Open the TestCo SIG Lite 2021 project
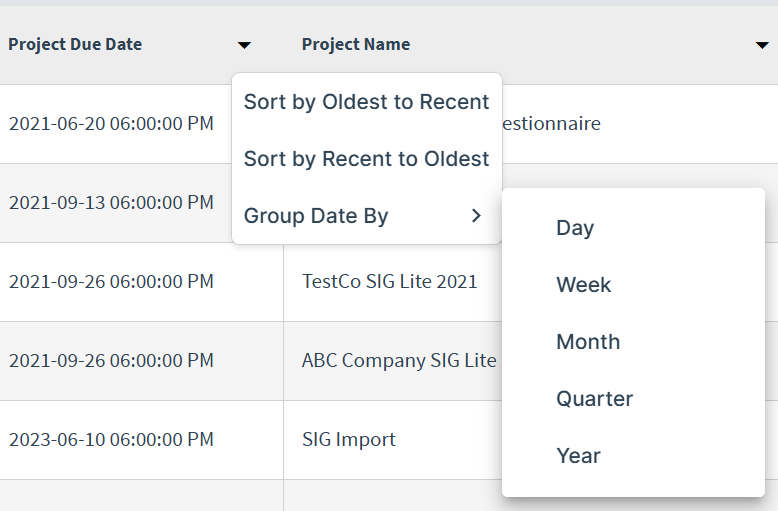Screen dimensions: 778x511 (x=389, y=282)
